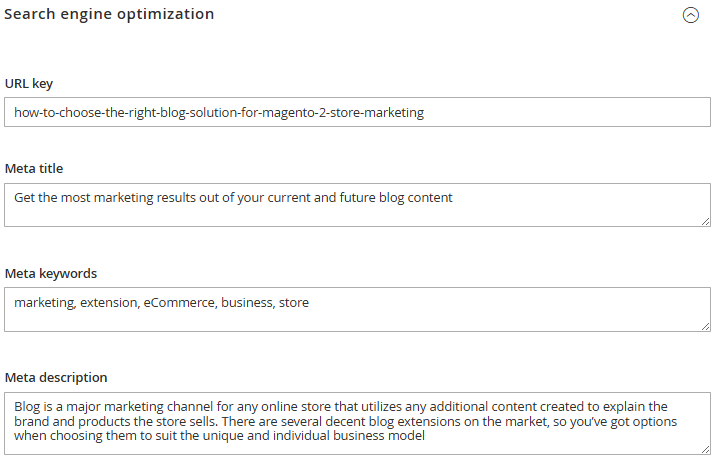This screenshot has height=469, width=722.
Task: Grab the Meta title resize handle
Action: (705, 221)
